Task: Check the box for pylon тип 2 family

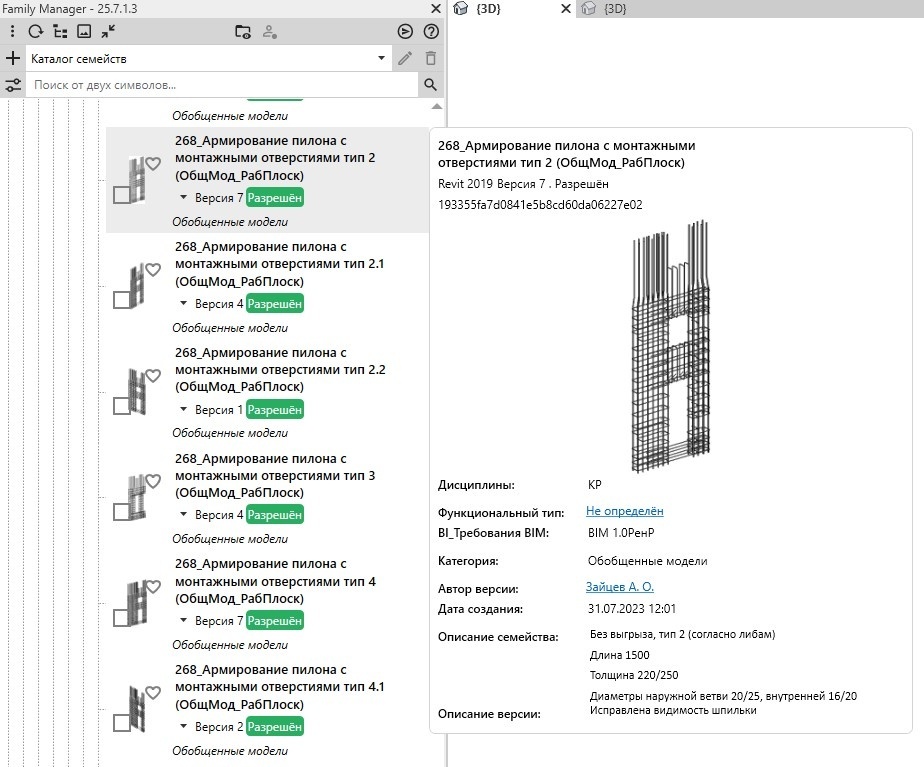Action: [x=122, y=195]
